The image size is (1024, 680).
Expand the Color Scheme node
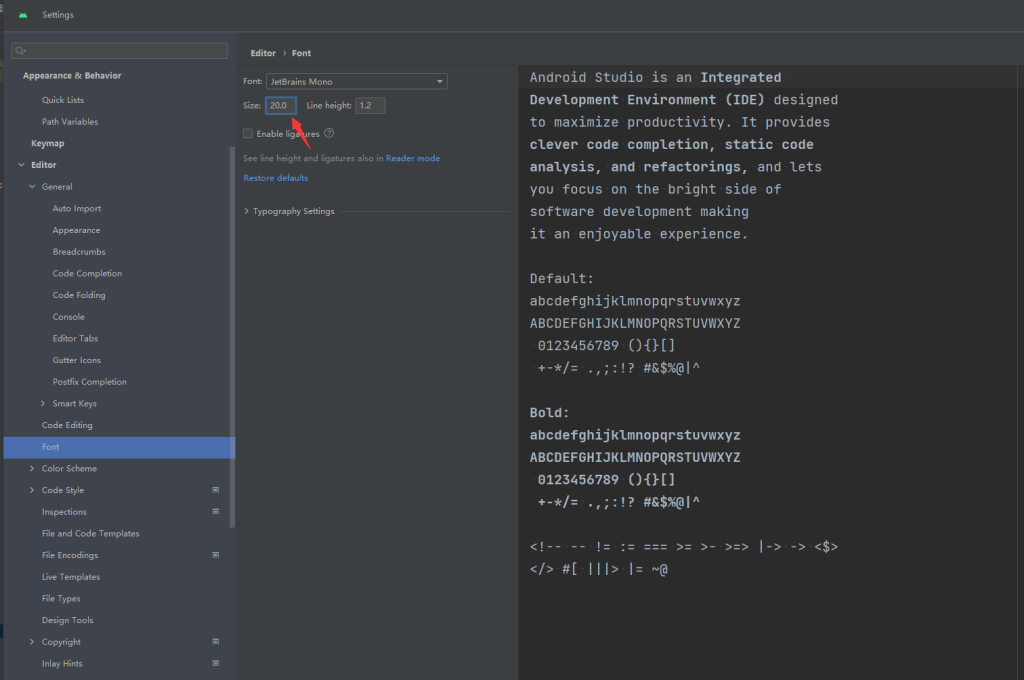click(x=32, y=468)
